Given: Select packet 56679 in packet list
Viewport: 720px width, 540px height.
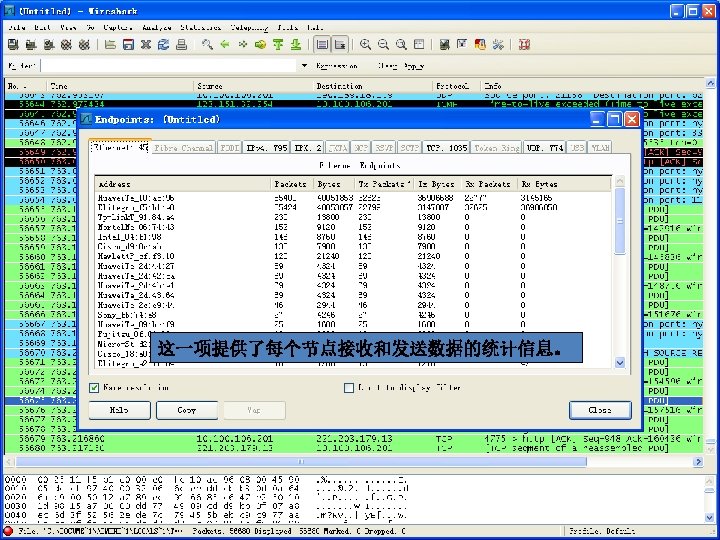Looking at the screenshot, I should click(x=354, y=439).
